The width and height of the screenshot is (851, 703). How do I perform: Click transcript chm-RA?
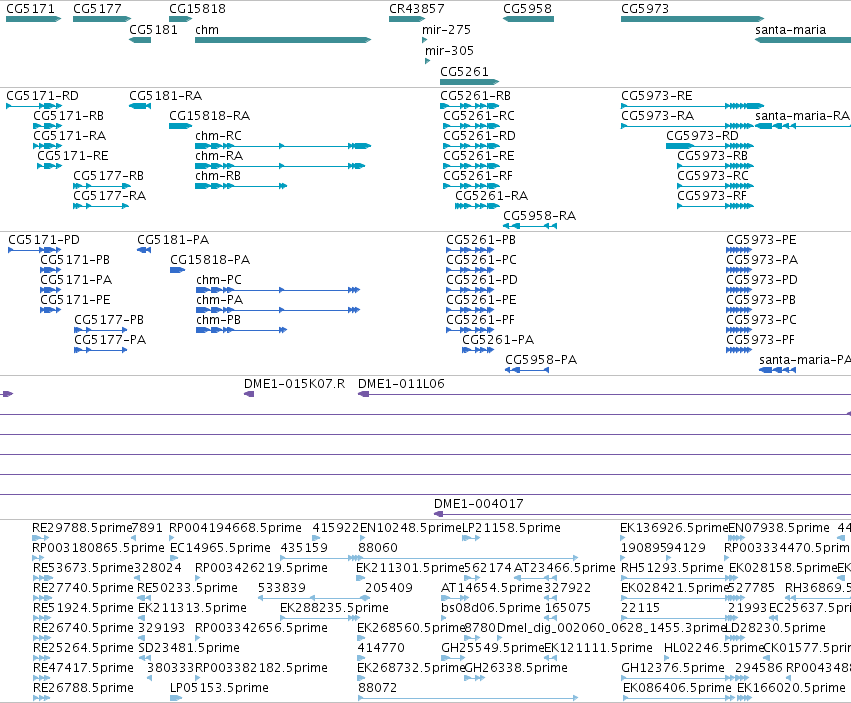click(280, 166)
